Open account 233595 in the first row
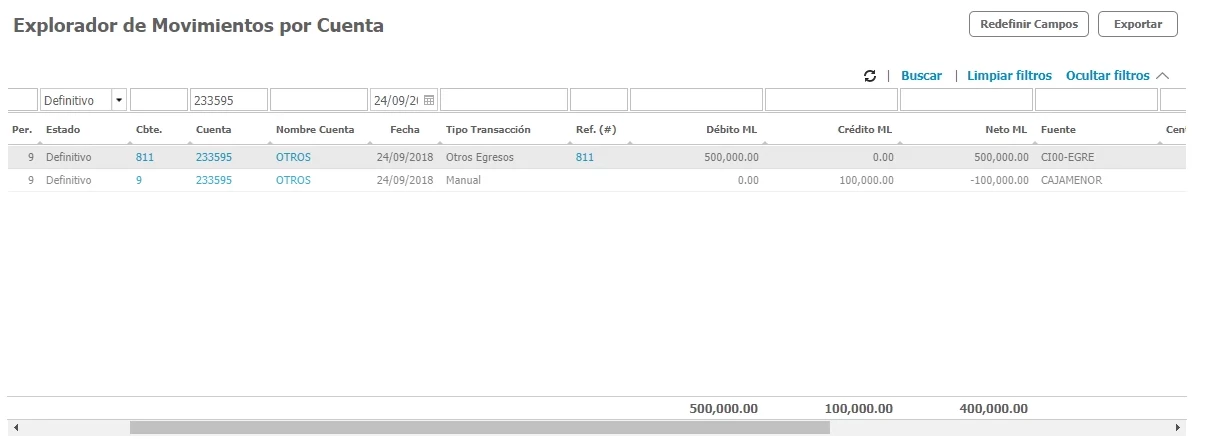This screenshot has height=439, width=1206. coord(214,157)
